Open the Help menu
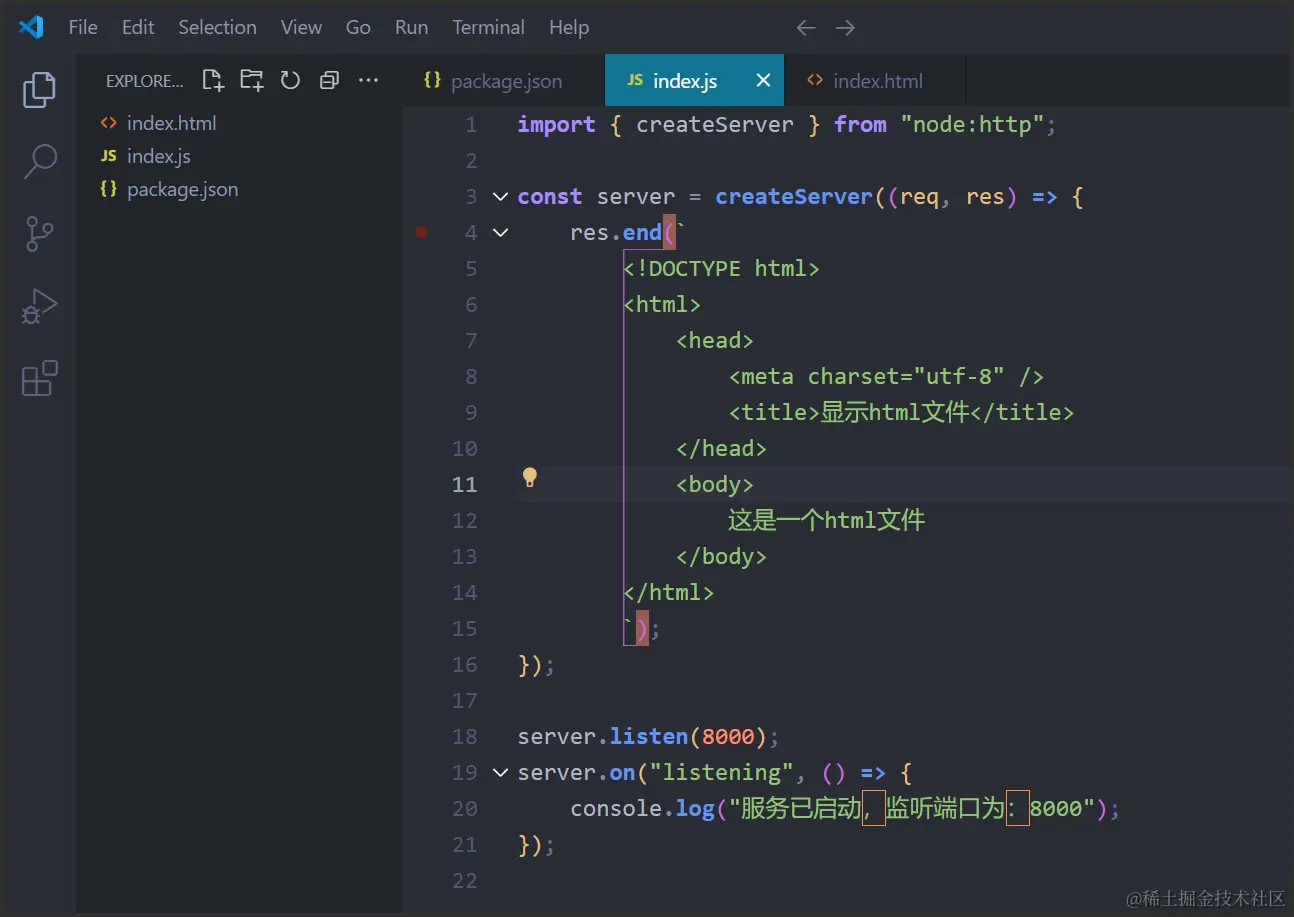The image size is (1294, 917). [569, 27]
